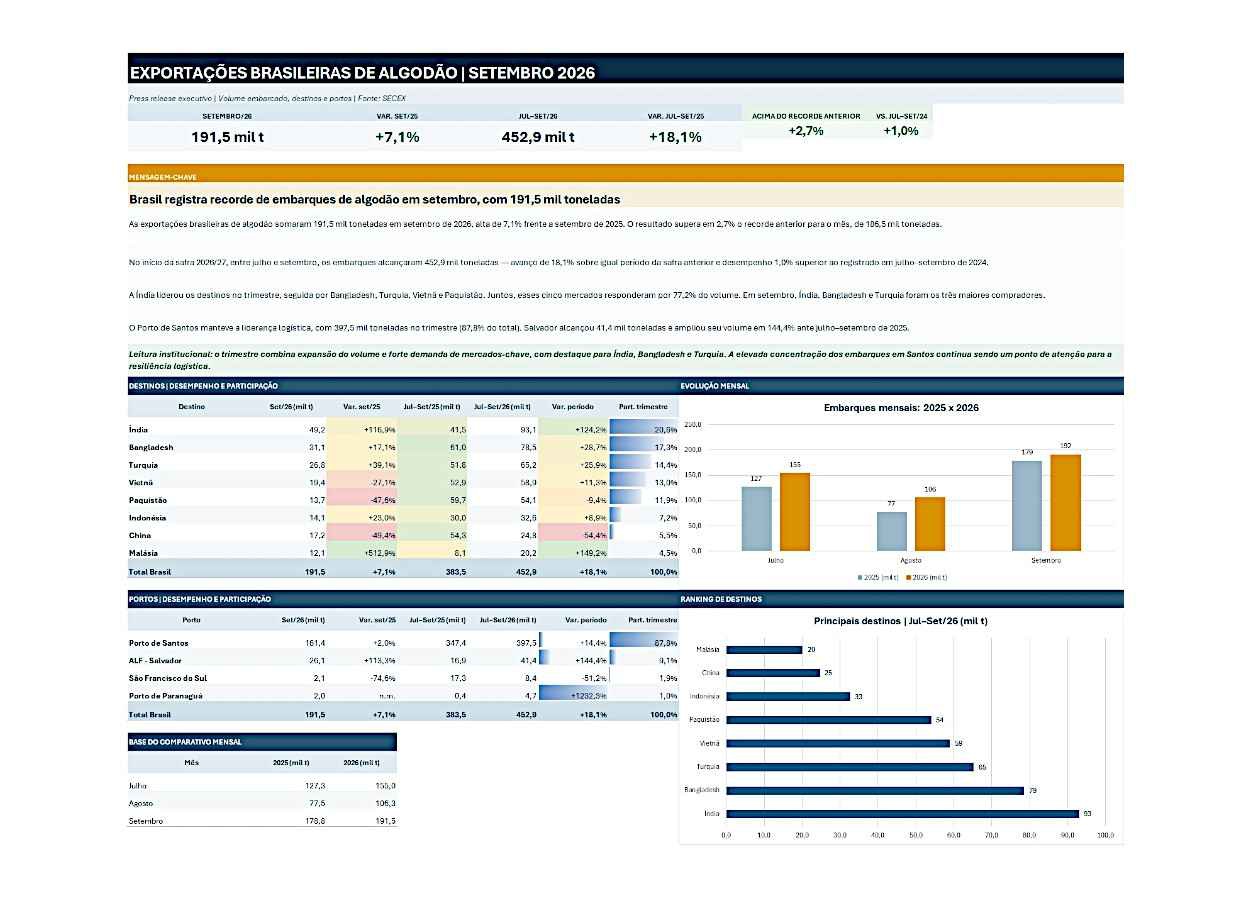Image resolution: width=1250 pixels, height=900 pixels.
Task: Select the orange Setembro bar labeled 192
Action: point(1065,503)
